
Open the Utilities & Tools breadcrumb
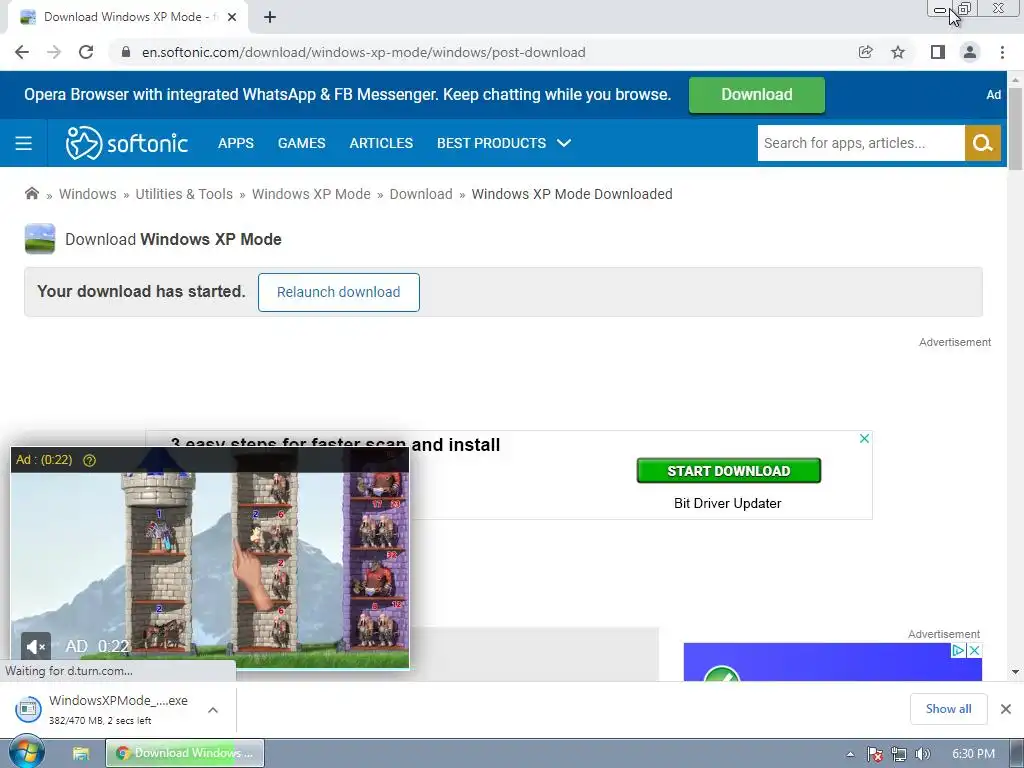click(x=184, y=194)
